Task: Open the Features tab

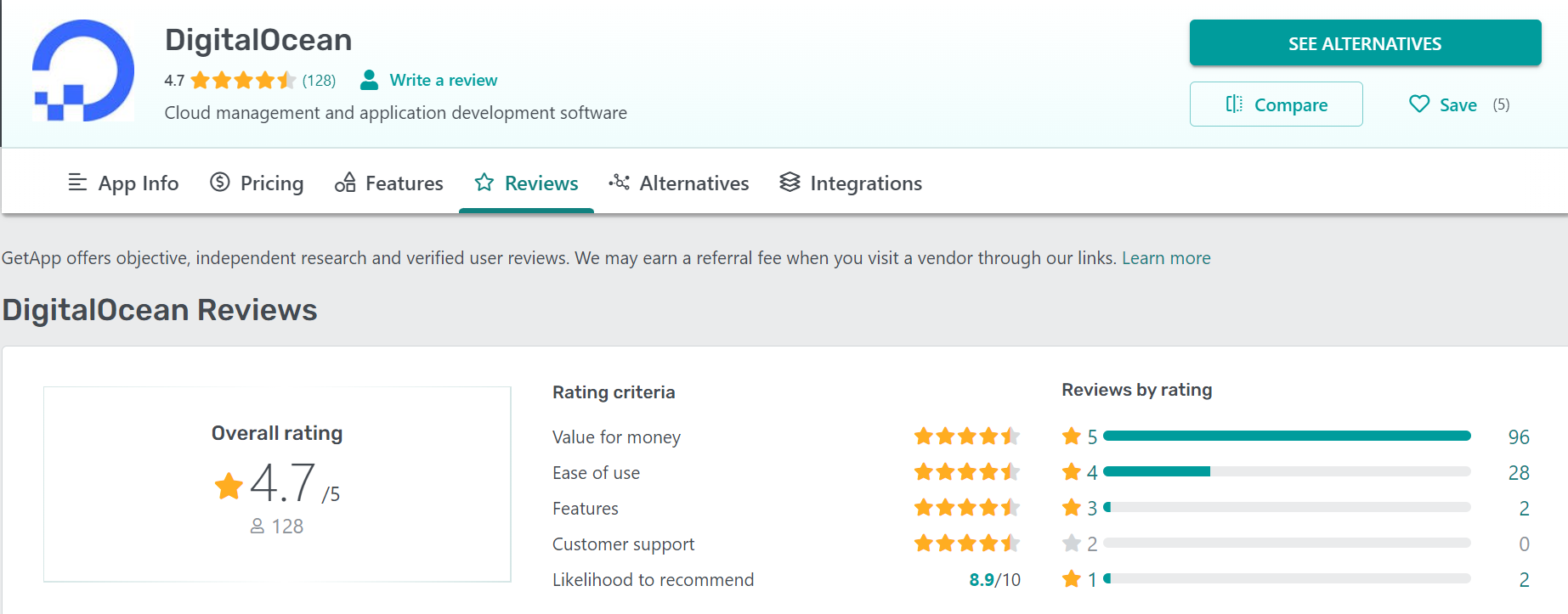Action: point(389,183)
